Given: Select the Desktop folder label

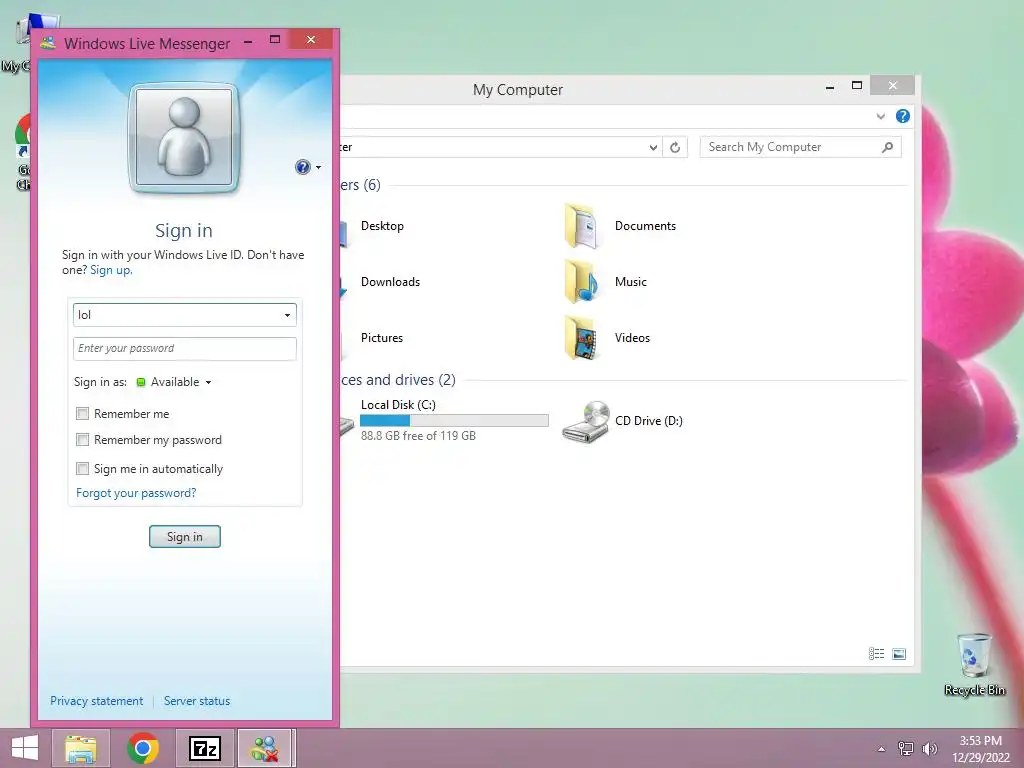Looking at the screenshot, I should click(382, 226).
